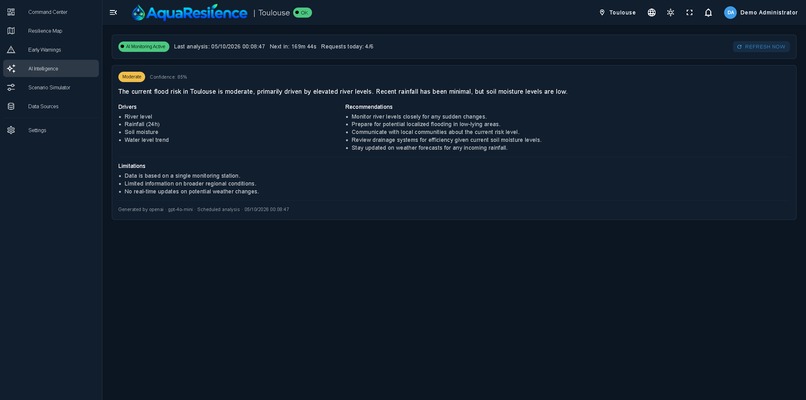Click the OK status badge
The width and height of the screenshot is (806, 400).
302,12
